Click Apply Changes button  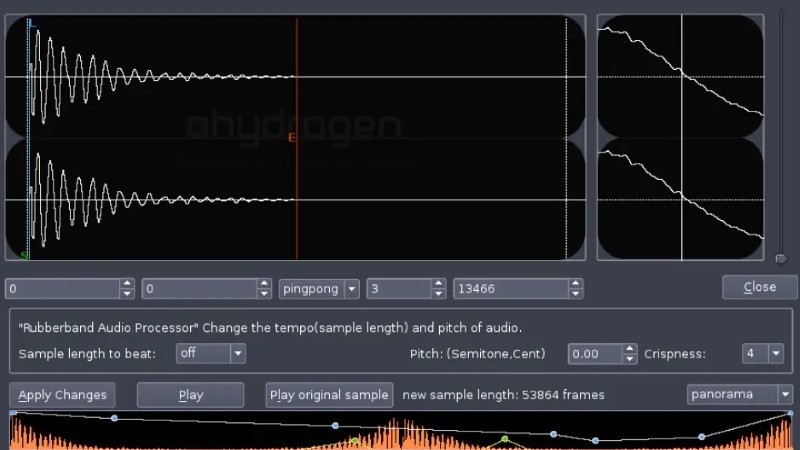pyautogui.click(x=62, y=395)
